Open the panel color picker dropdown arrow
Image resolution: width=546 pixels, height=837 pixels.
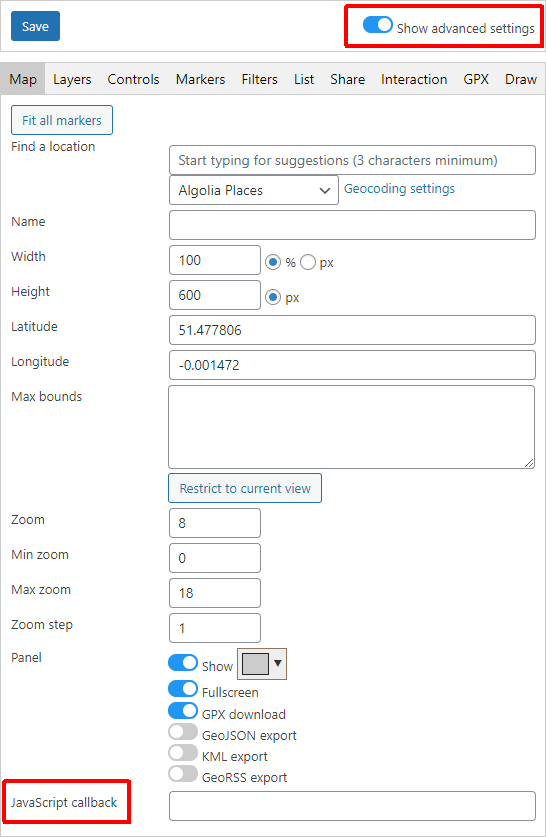coord(278,663)
